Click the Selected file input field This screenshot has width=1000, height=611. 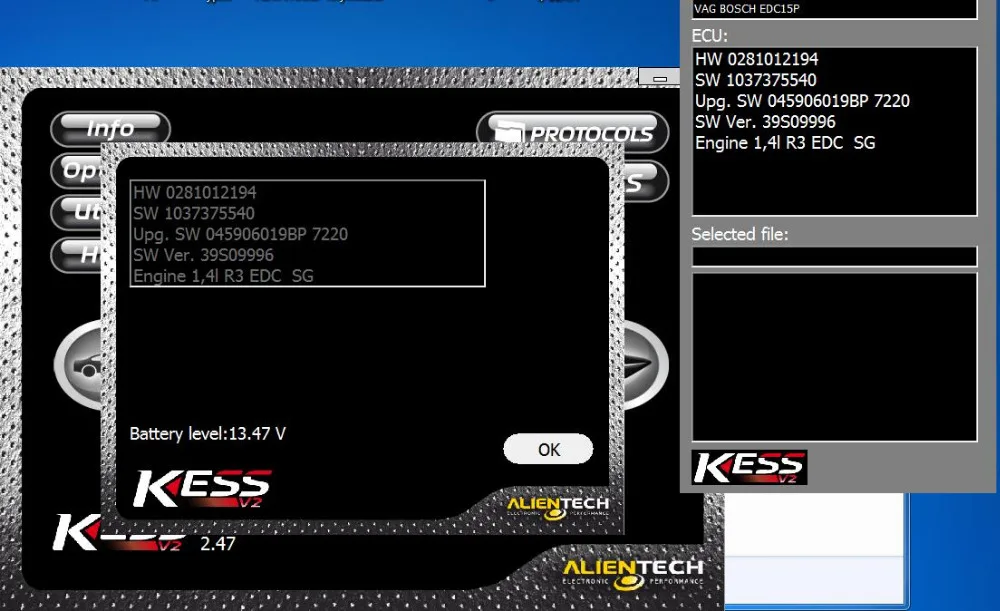click(x=834, y=256)
